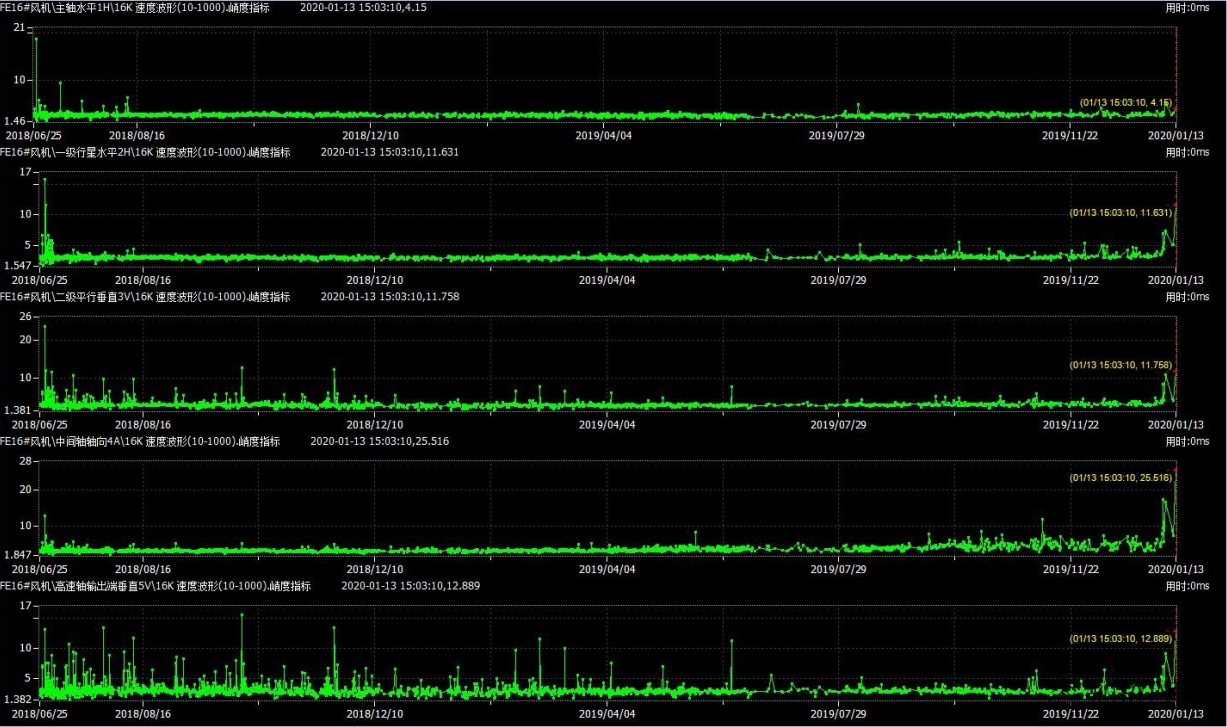Click 2019/11/22 on the 2H chart axis
The width and height of the screenshot is (1227, 727).
point(1071,281)
